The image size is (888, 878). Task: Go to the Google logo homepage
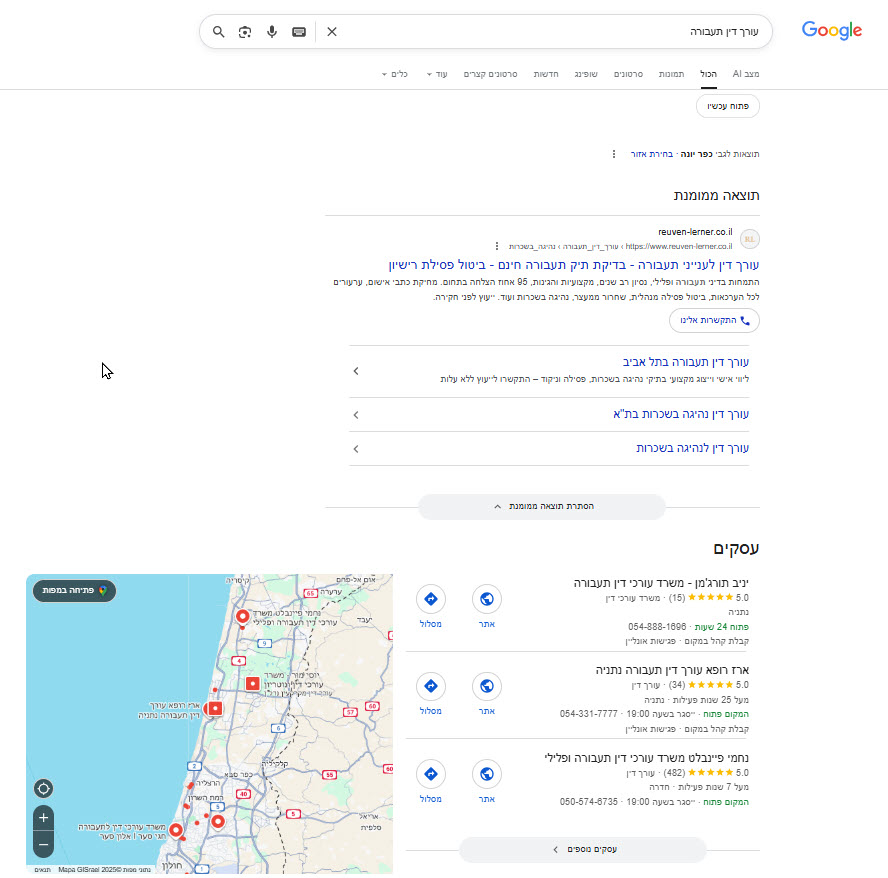[831, 30]
